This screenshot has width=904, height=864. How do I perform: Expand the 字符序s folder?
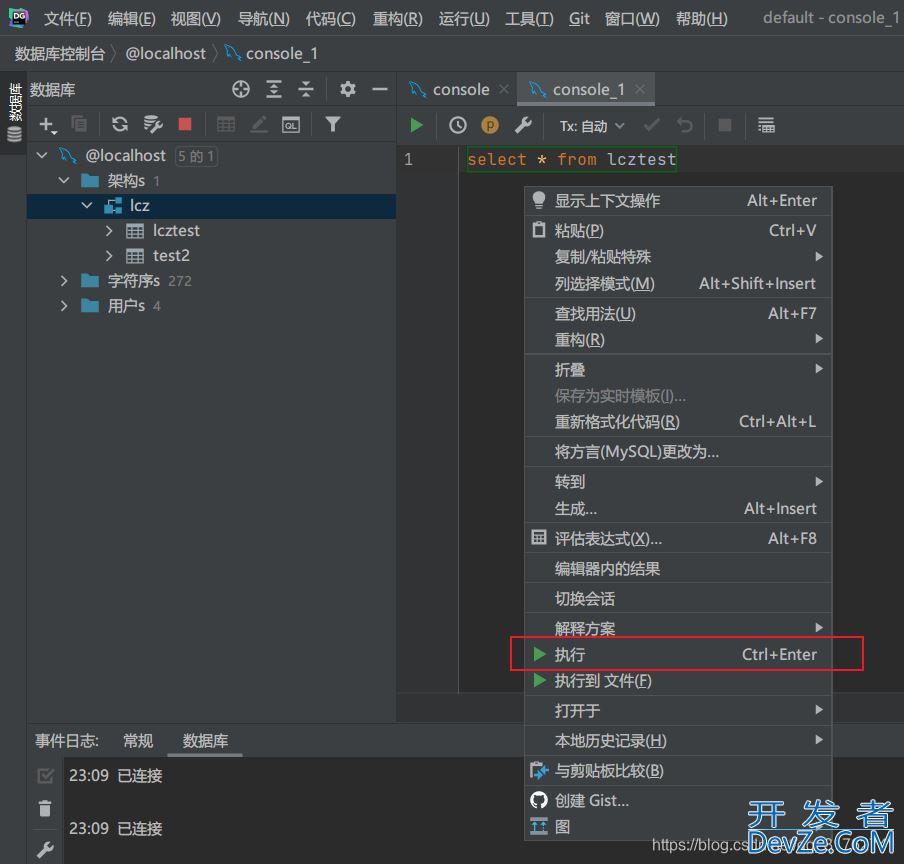click(64, 281)
